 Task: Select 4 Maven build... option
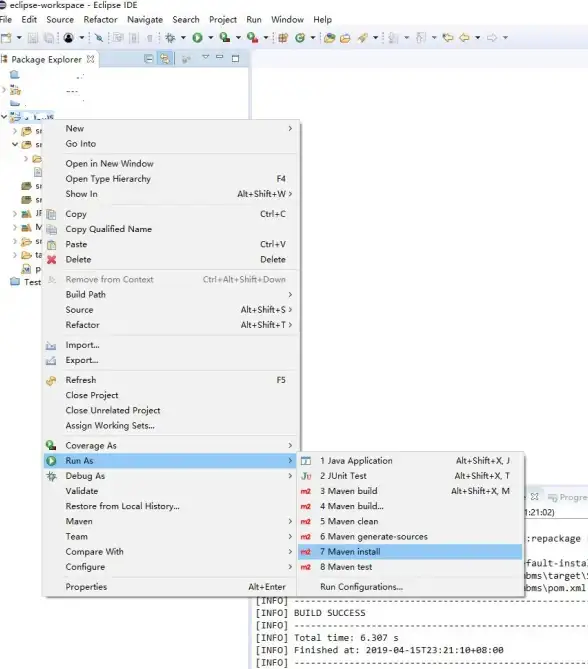410,506
